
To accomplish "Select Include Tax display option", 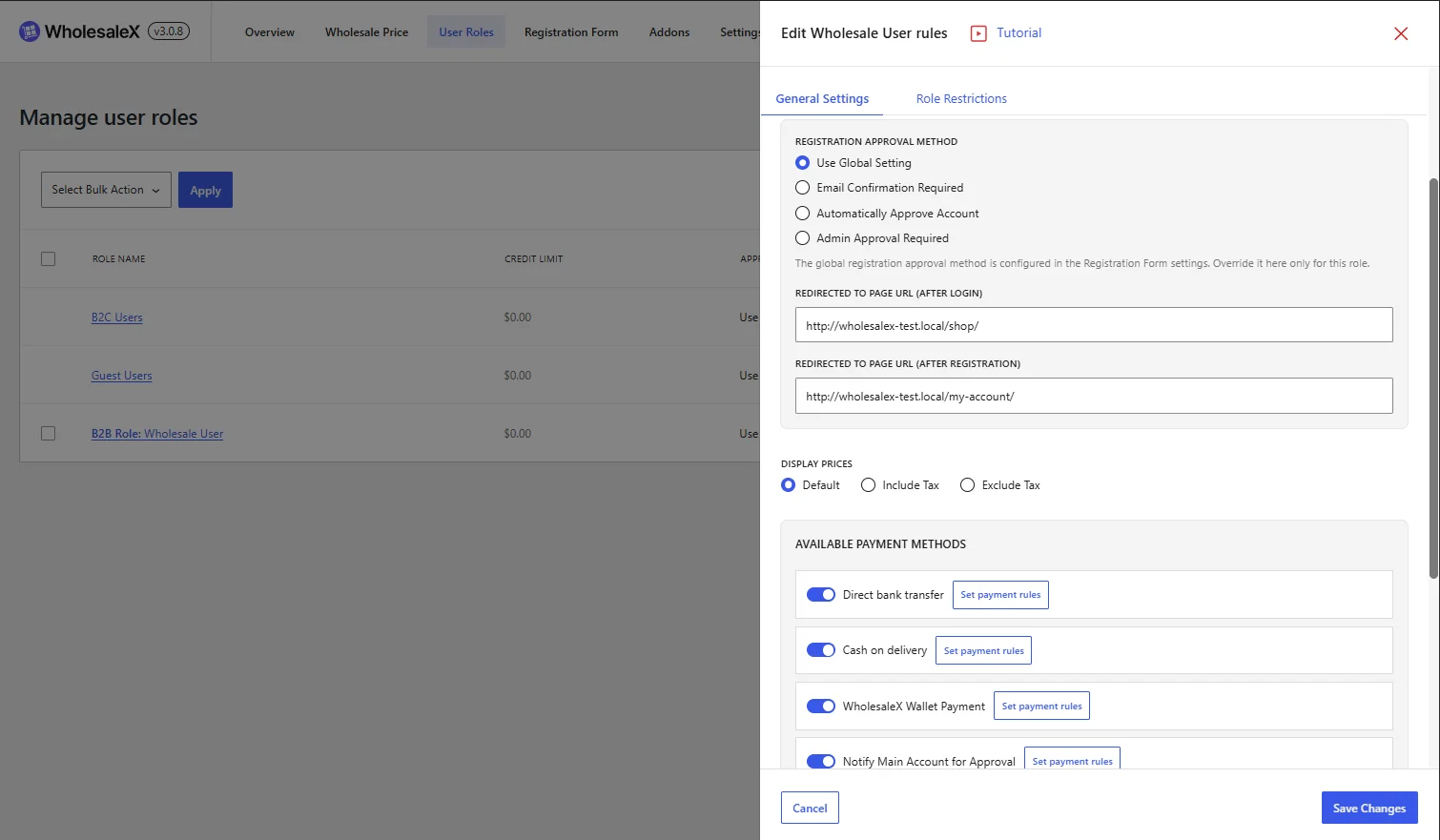I will coord(868,485).
